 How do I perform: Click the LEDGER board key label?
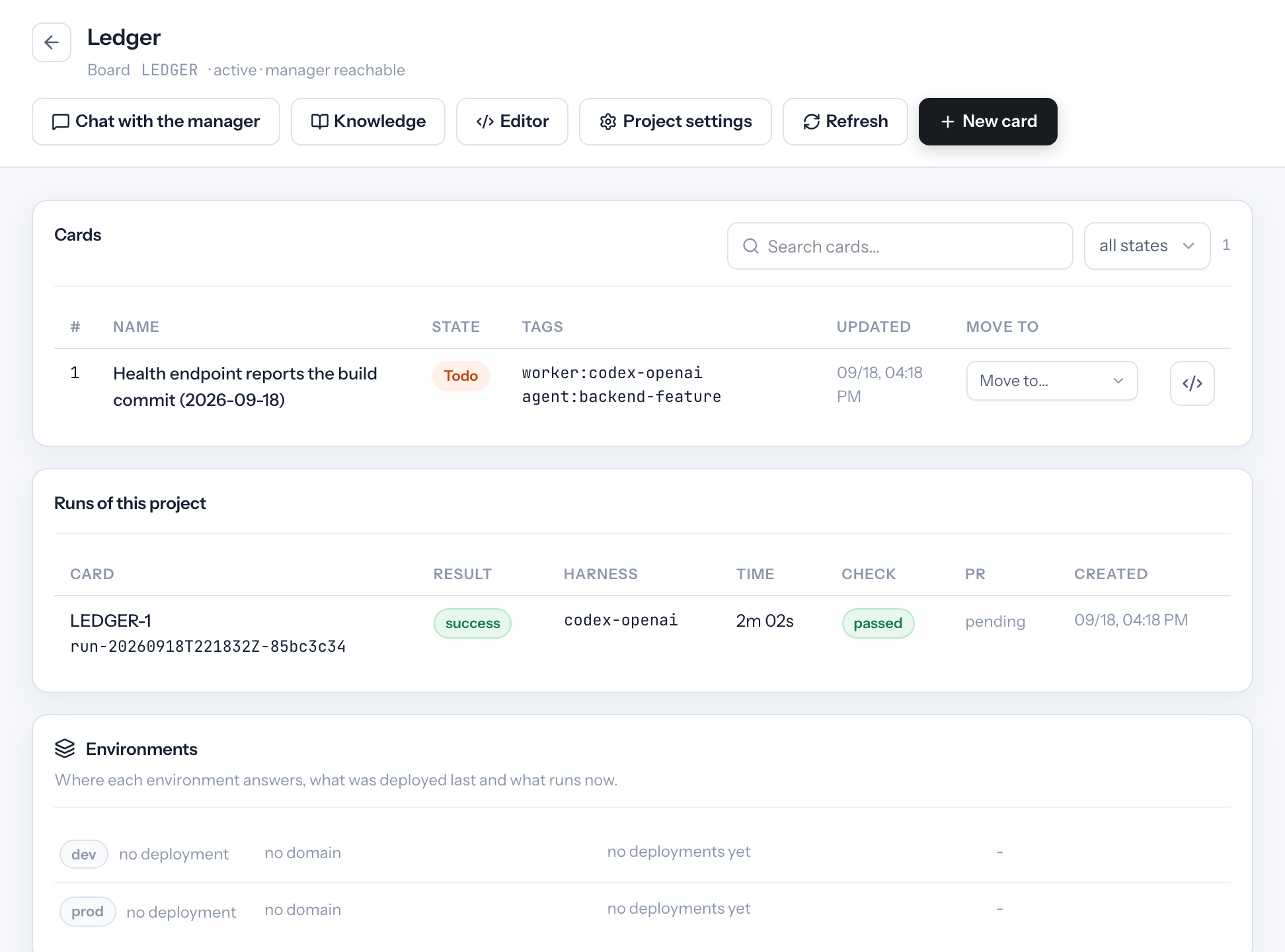[x=170, y=70]
